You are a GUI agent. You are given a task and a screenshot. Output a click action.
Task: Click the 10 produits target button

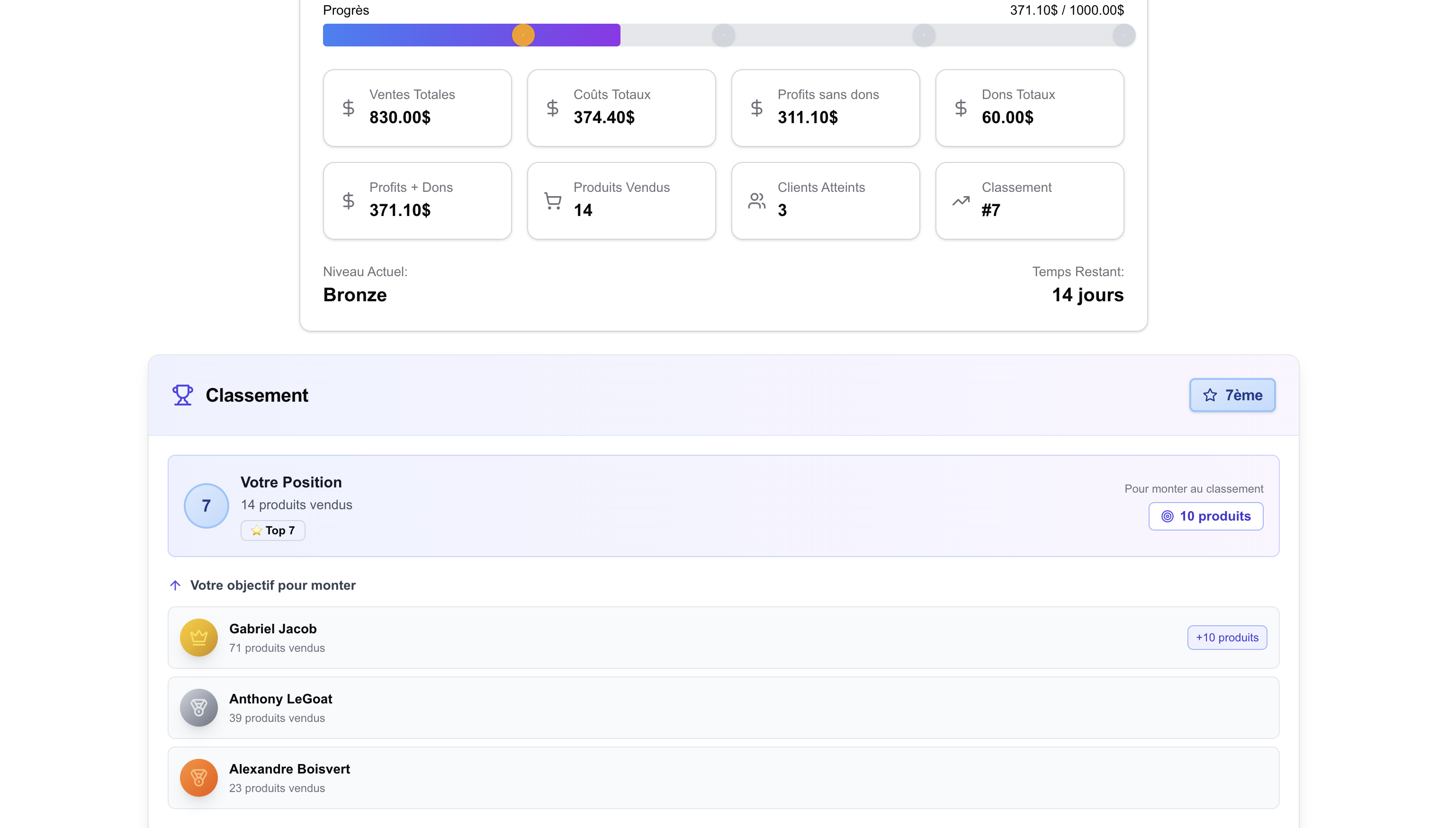pos(1205,516)
